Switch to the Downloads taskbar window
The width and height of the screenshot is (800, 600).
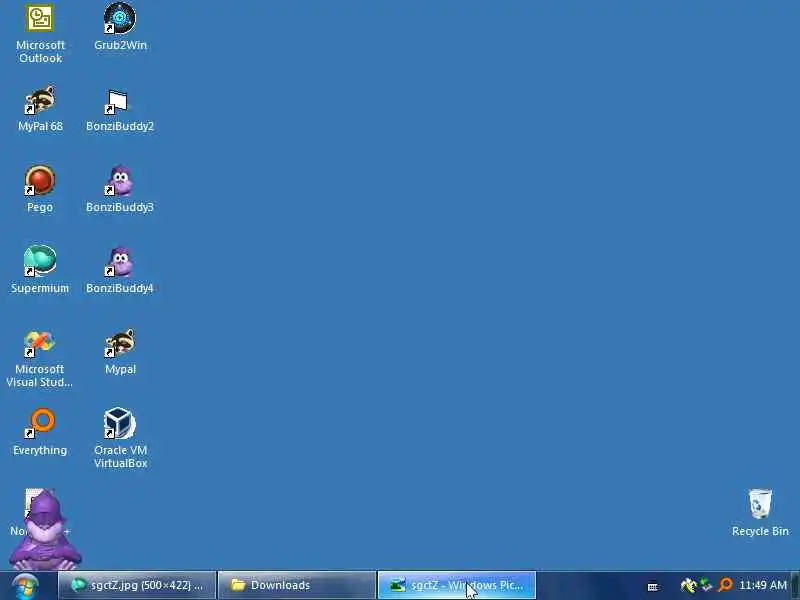pos(296,585)
